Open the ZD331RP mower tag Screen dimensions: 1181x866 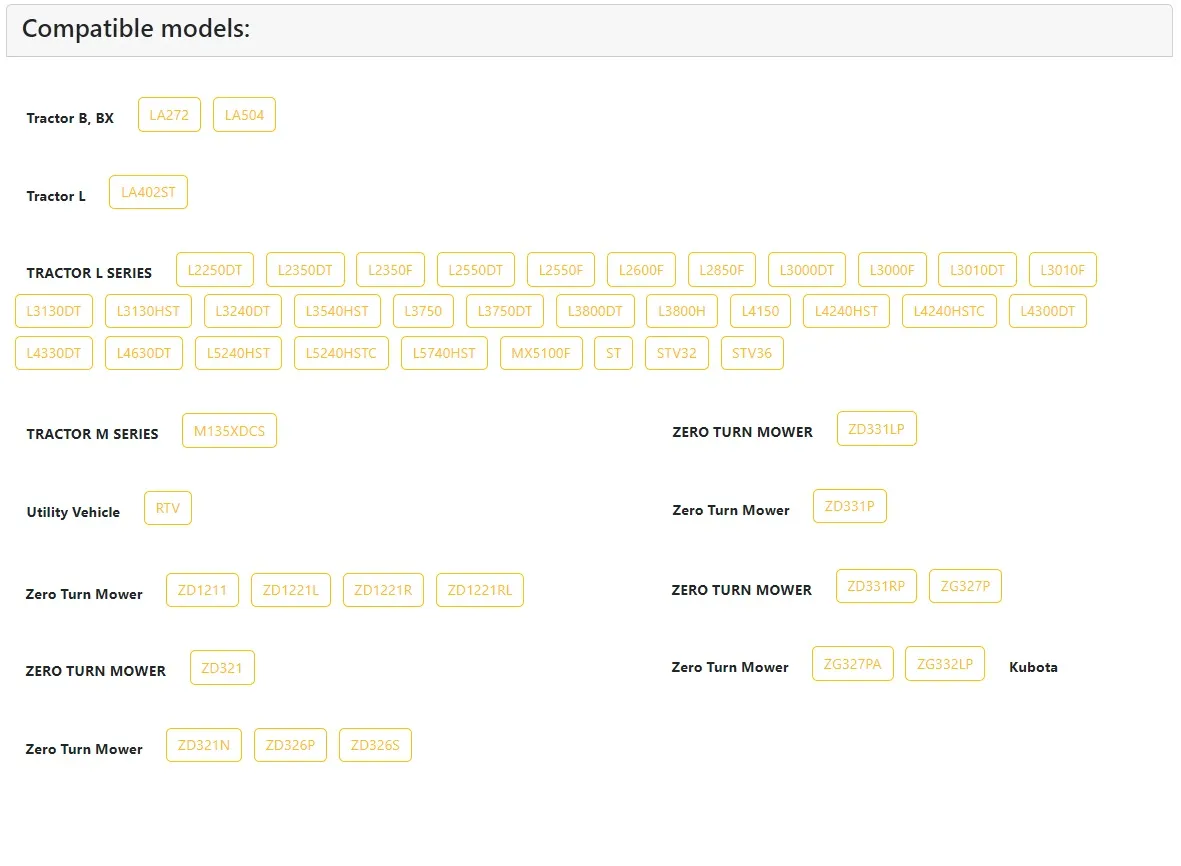point(876,587)
